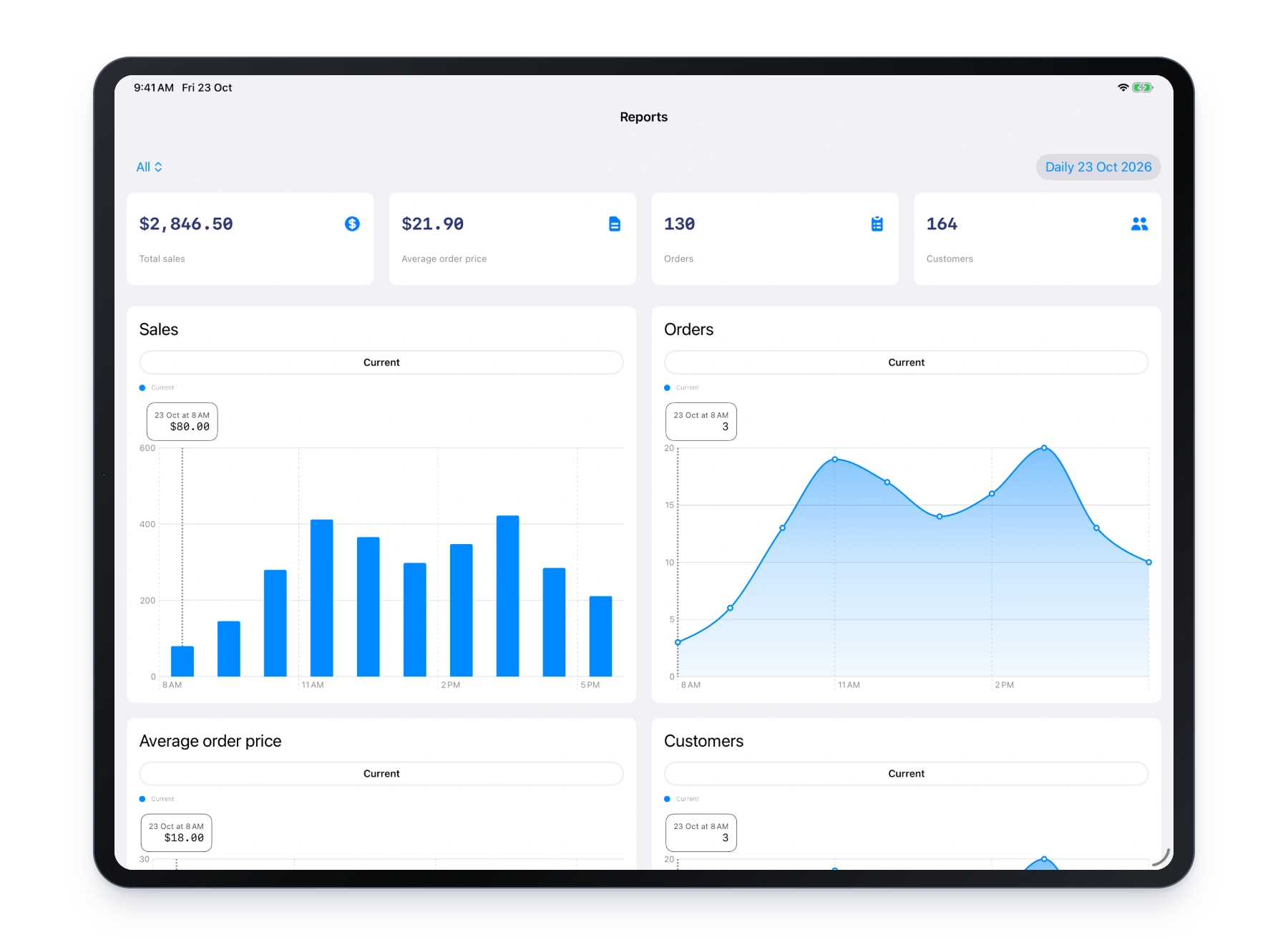
Task: Click the Orders chart heading
Action: click(x=688, y=329)
